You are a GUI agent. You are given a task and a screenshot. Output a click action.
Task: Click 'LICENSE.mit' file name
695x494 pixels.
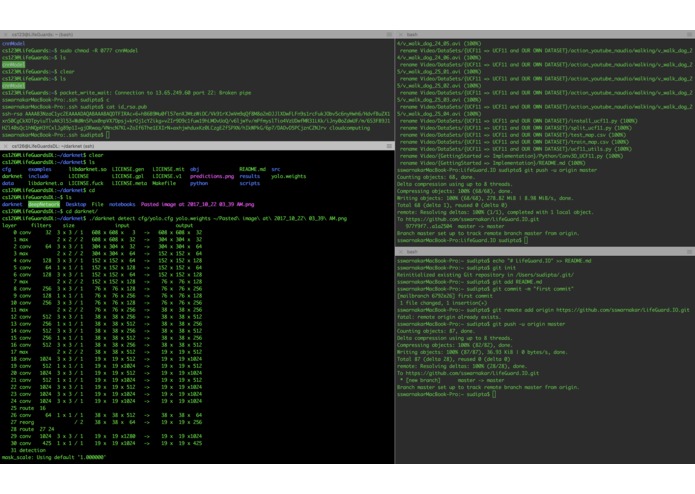pyautogui.click(x=168, y=169)
